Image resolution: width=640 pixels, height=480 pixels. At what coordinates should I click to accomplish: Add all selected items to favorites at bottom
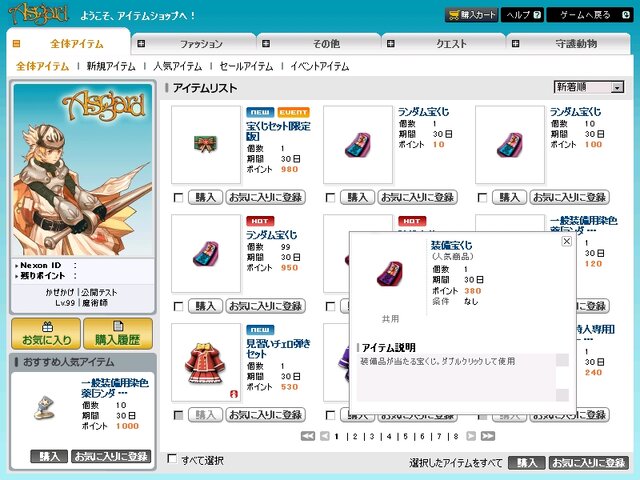[589, 462]
